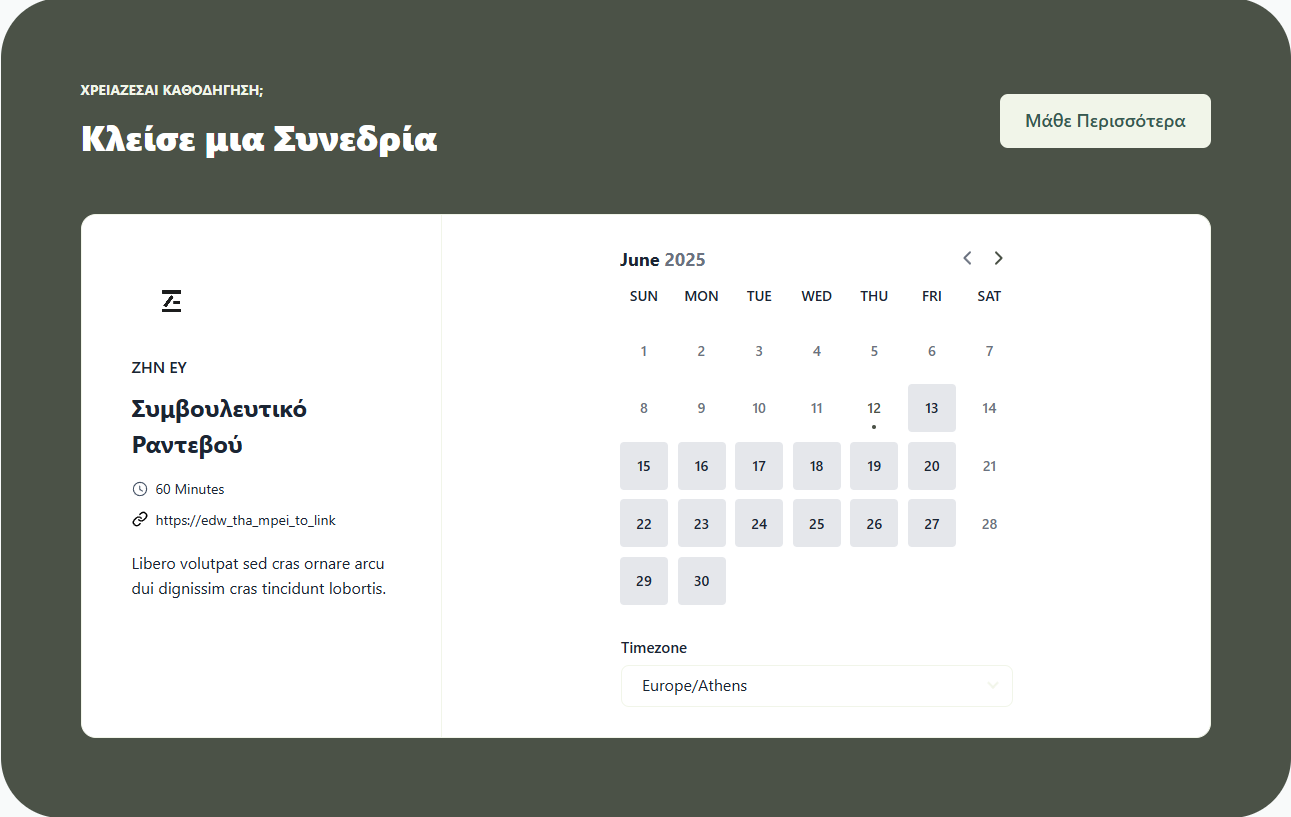Screen dimensions: 1291x817
Task: Select the date June 20
Action: (x=931, y=466)
